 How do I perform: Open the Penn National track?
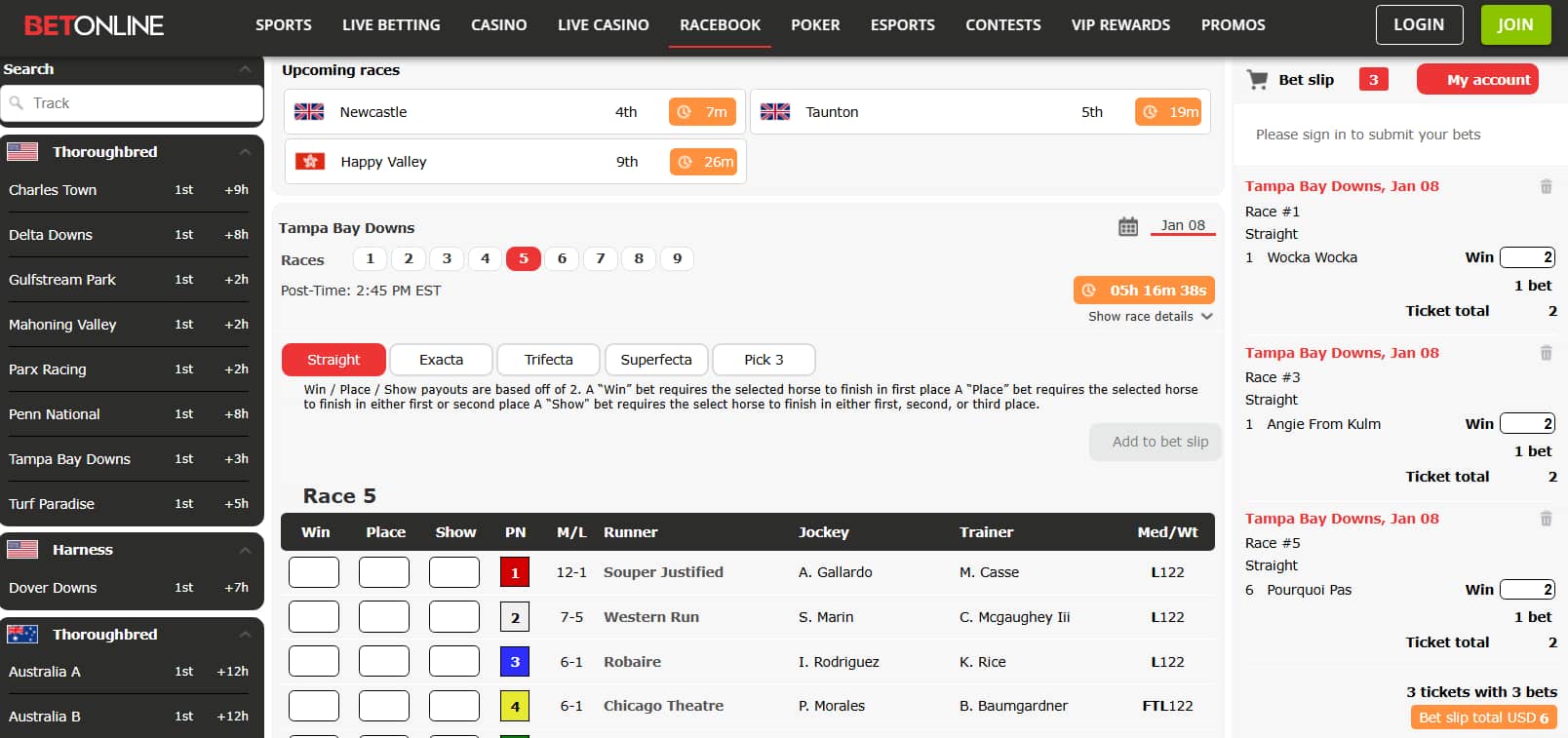tap(129, 414)
